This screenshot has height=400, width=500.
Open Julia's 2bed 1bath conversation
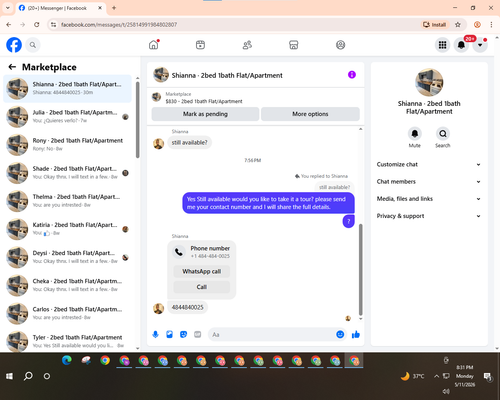point(67,117)
